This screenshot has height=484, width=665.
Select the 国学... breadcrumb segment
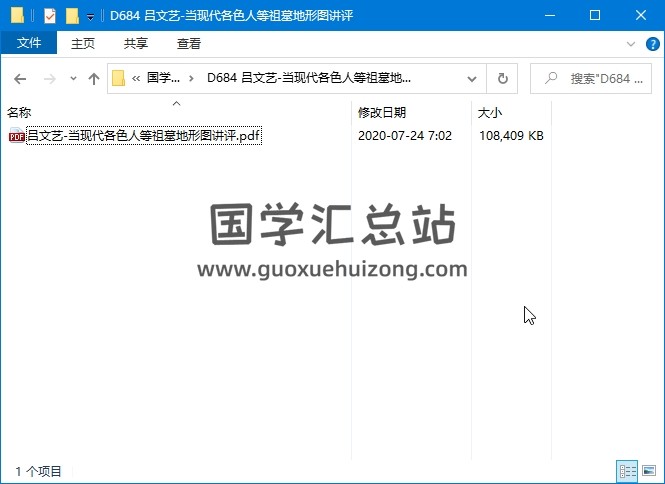(x=163, y=78)
